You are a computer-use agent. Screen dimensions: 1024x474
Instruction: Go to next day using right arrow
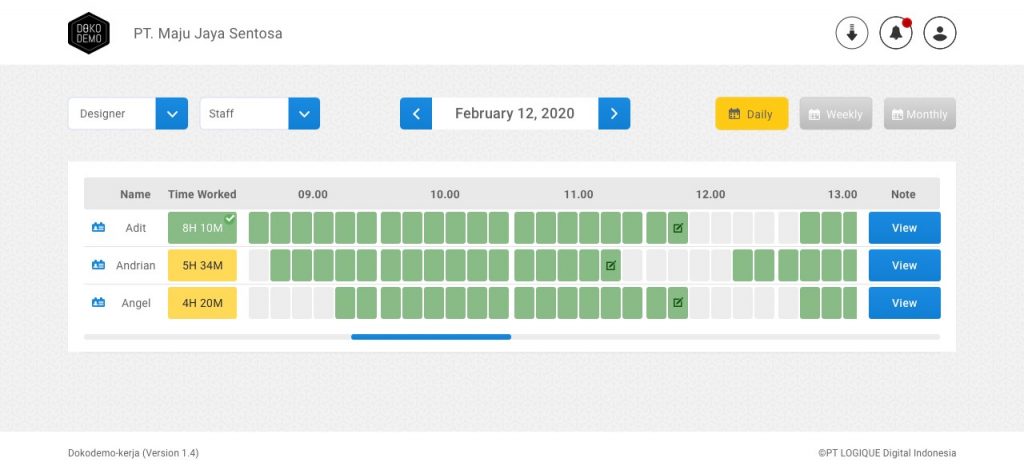[614, 114]
